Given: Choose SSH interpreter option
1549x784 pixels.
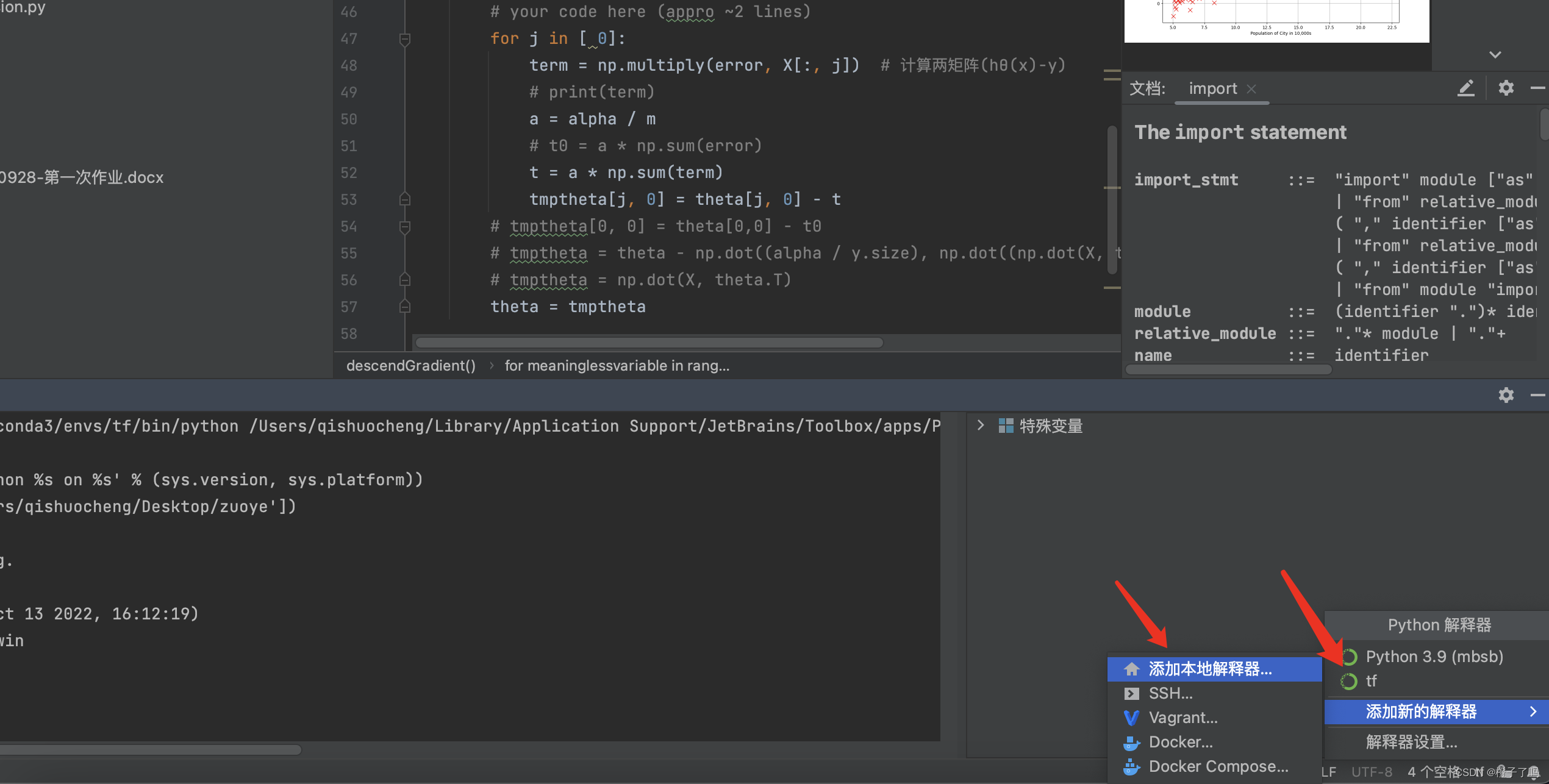Looking at the screenshot, I should tap(1170, 694).
